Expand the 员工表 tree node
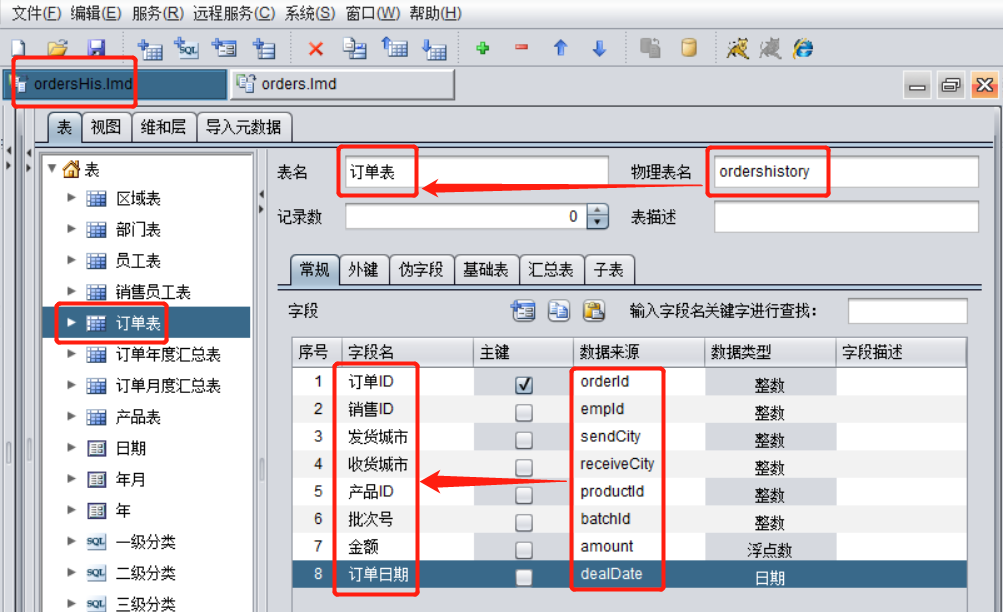 coord(72,260)
